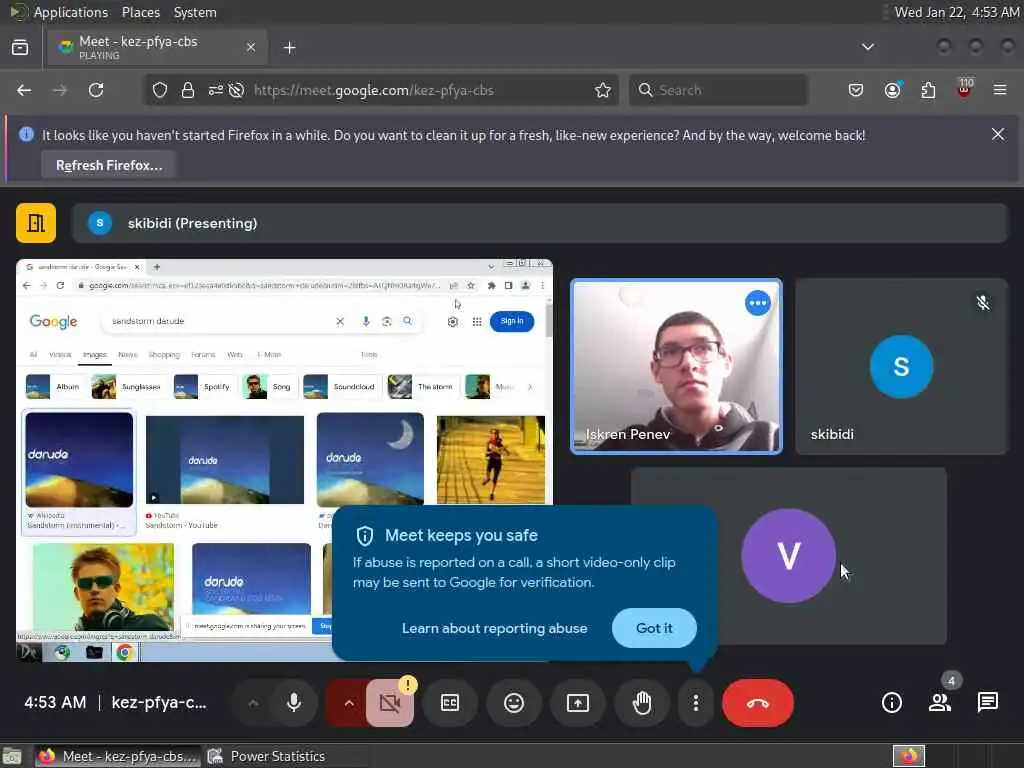The height and width of the screenshot is (768, 1024).
Task: Mute the microphone in Meet
Action: [294, 703]
